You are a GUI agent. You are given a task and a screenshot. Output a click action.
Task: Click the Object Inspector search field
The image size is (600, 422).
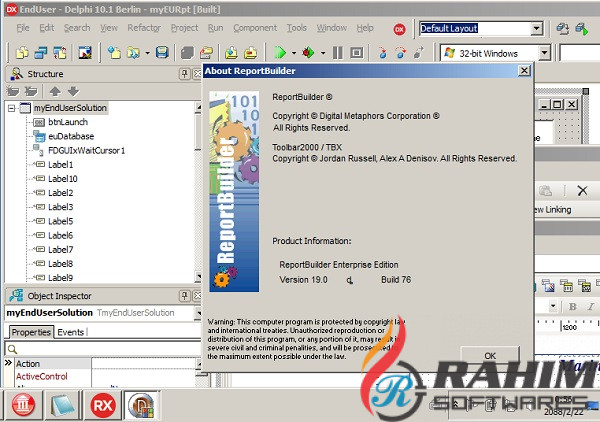pos(103,349)
